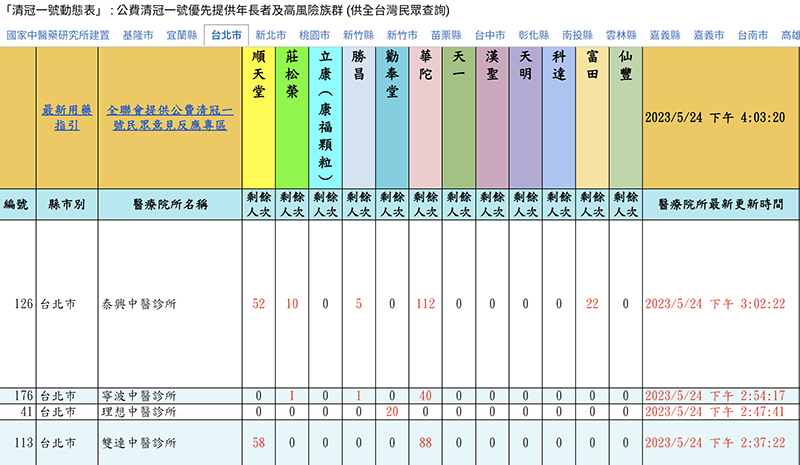Switch to the 台中市 tab
This screenshot has height=465, width=800.
490,35
